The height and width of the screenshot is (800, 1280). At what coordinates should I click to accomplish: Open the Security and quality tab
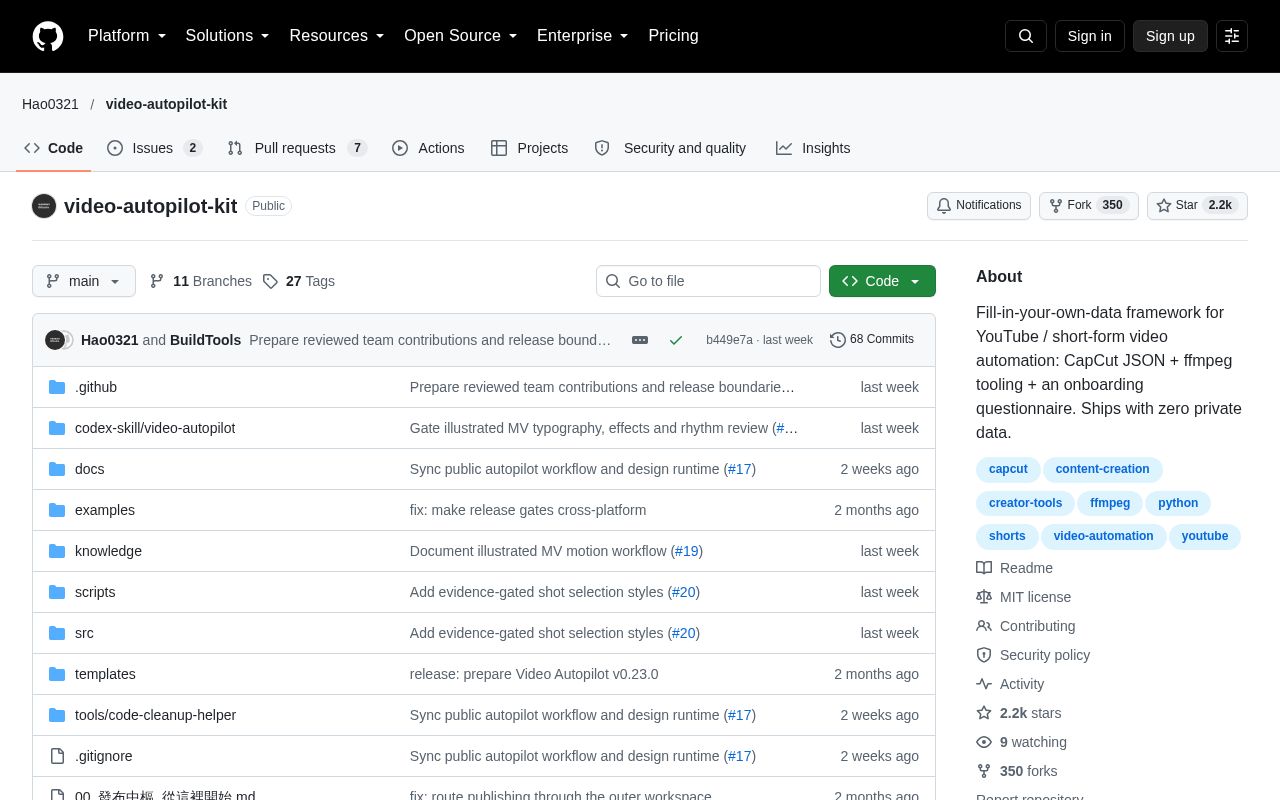pyautogui.click(x=670, y=148)
